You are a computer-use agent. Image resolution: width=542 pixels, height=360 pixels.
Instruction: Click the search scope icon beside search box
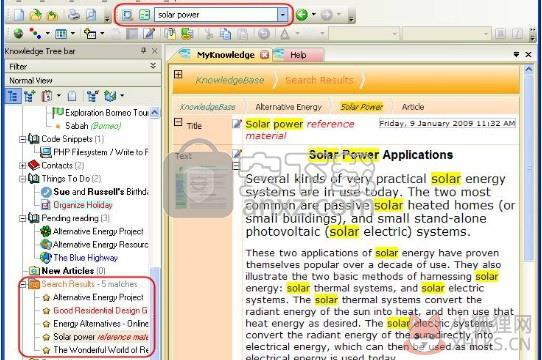[127, 15]
